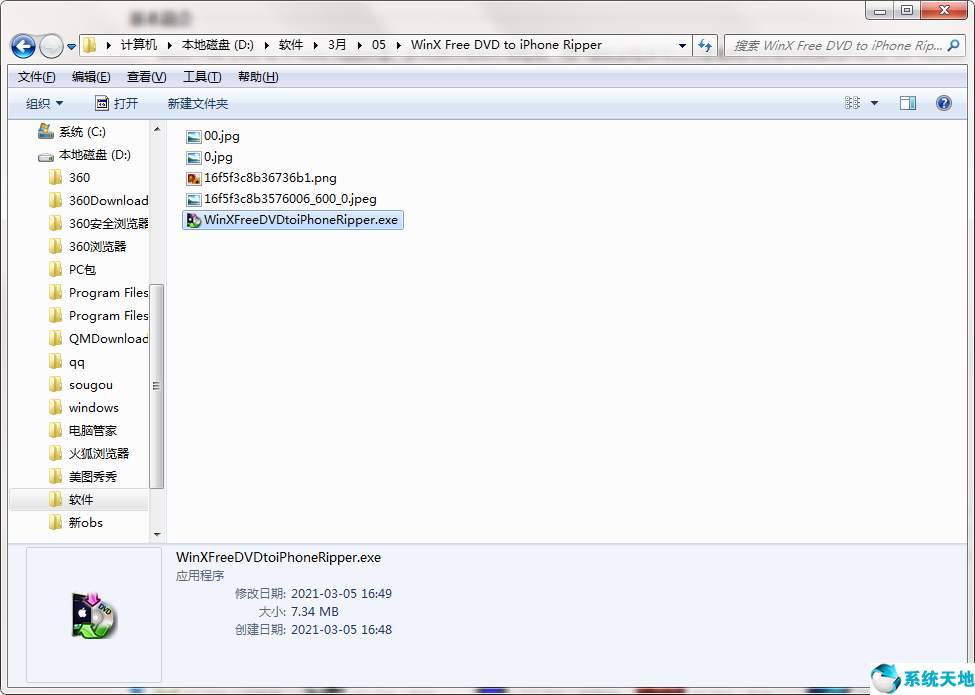Select 本地磁盘 (D:) in navigation tree
This screenshot has height=695, width=975.
click(x=84, y=155)
